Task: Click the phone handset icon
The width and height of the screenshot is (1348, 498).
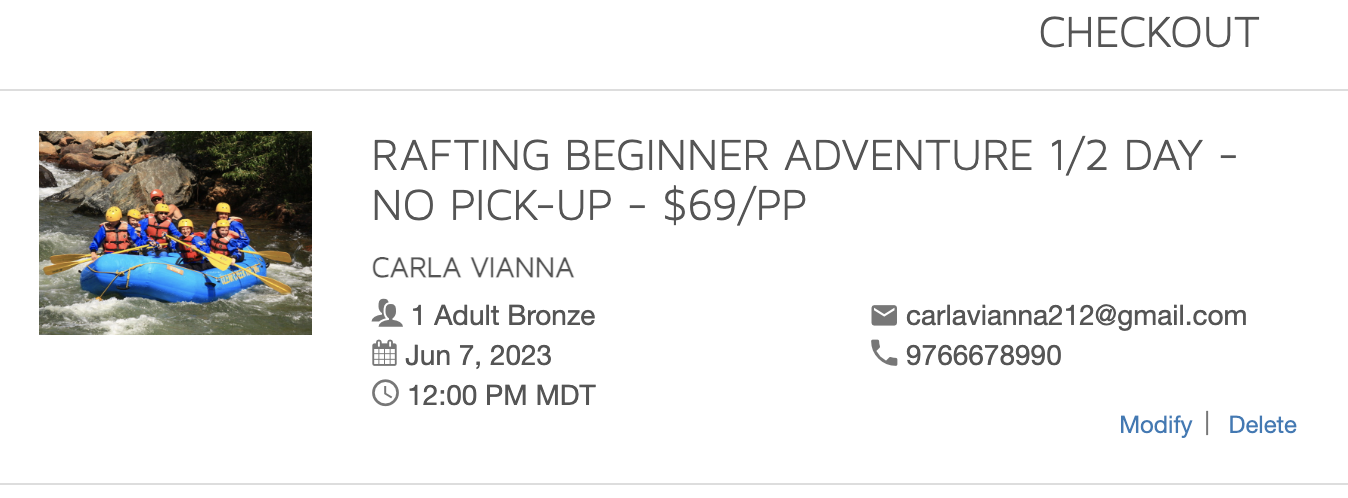Action: pos(883,354)
